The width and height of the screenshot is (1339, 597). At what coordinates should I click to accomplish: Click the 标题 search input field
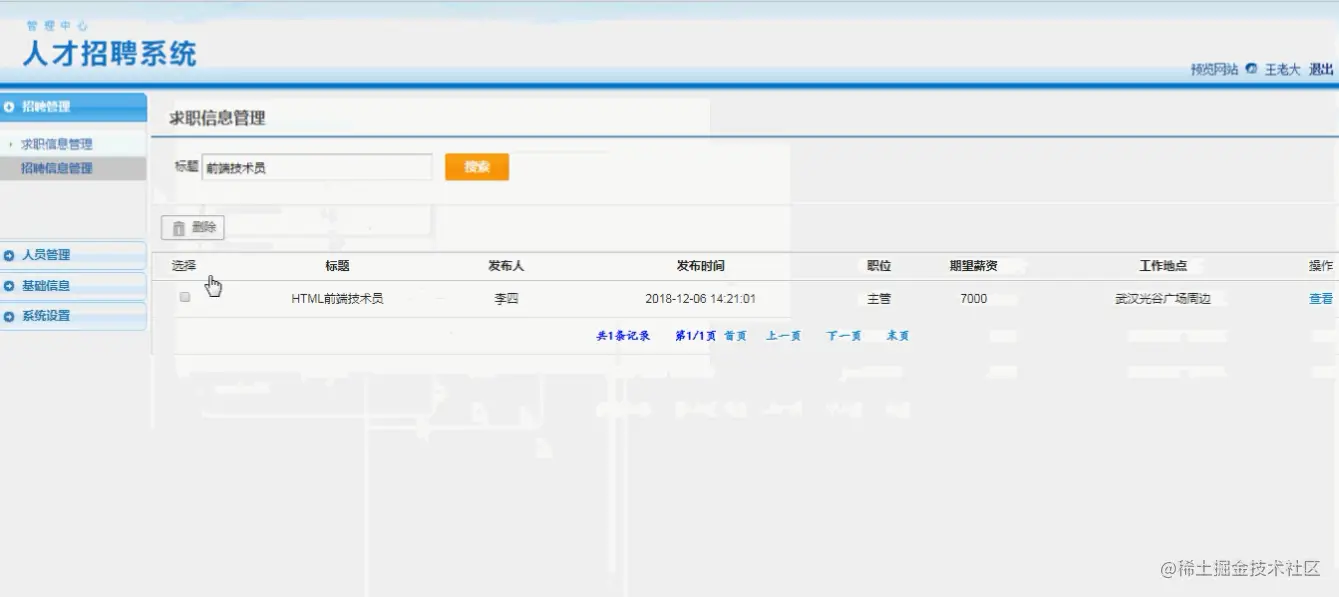point(317,167)
